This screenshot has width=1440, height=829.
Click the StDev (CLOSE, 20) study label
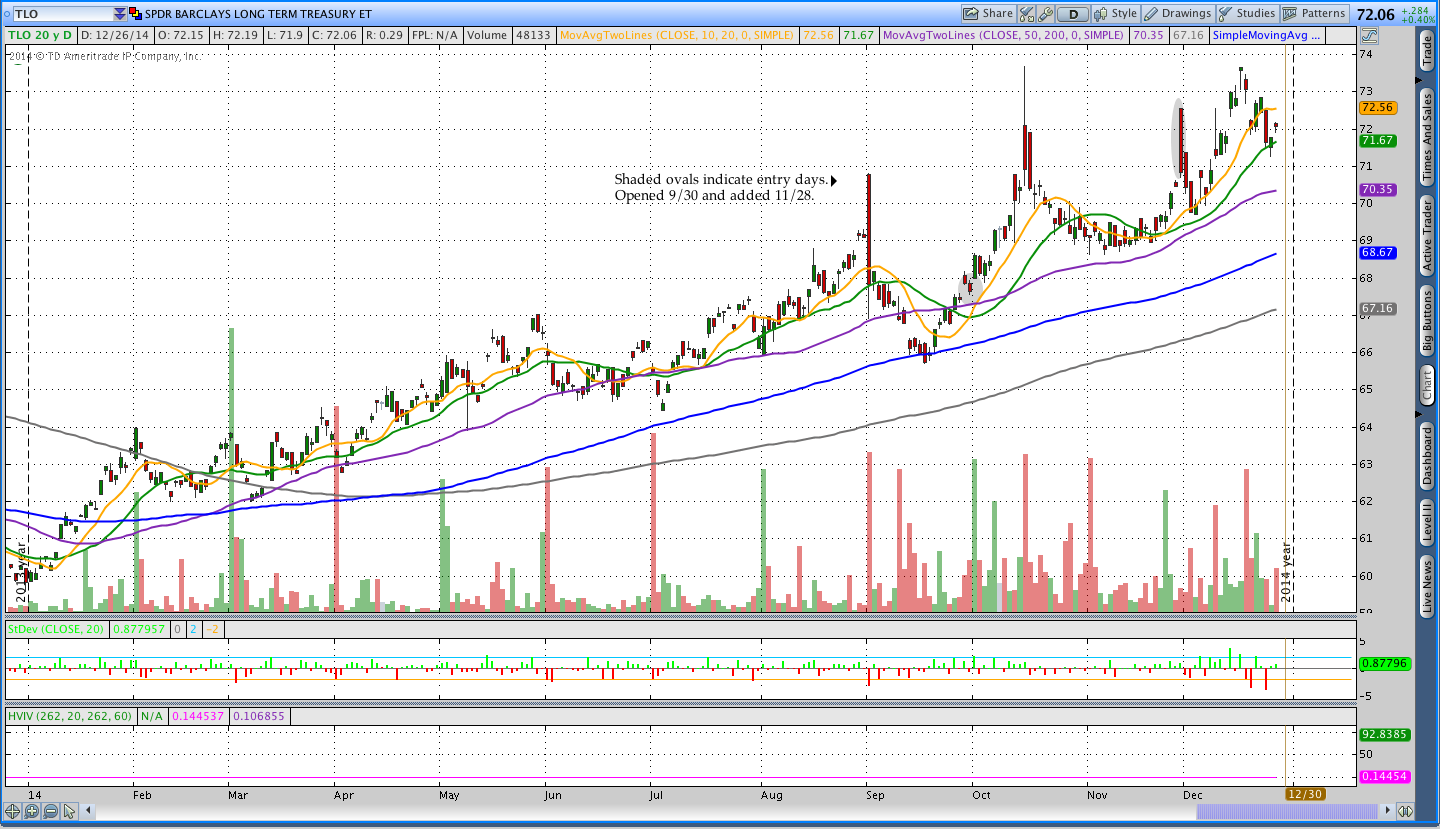58,629
